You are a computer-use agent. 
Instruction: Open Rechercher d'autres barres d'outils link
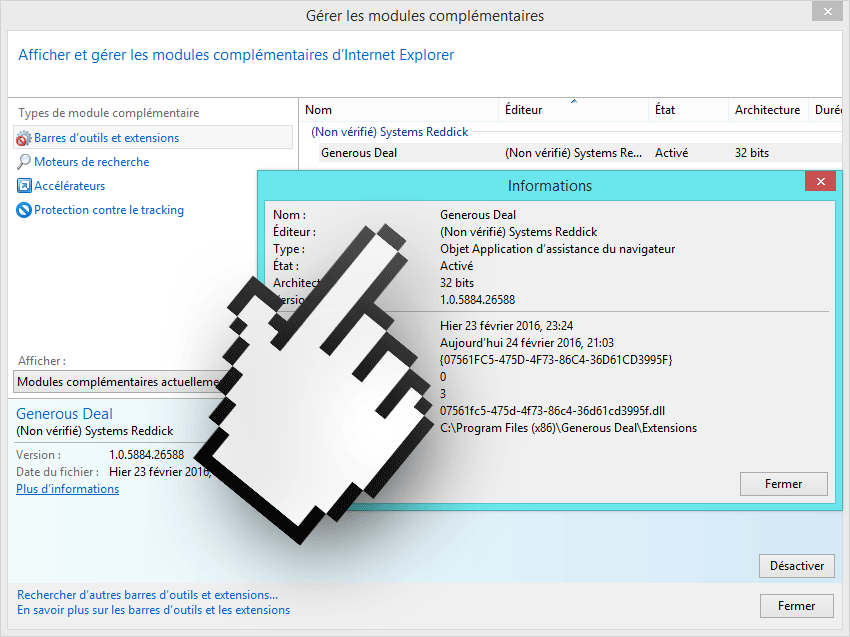[x=147, y=595]
